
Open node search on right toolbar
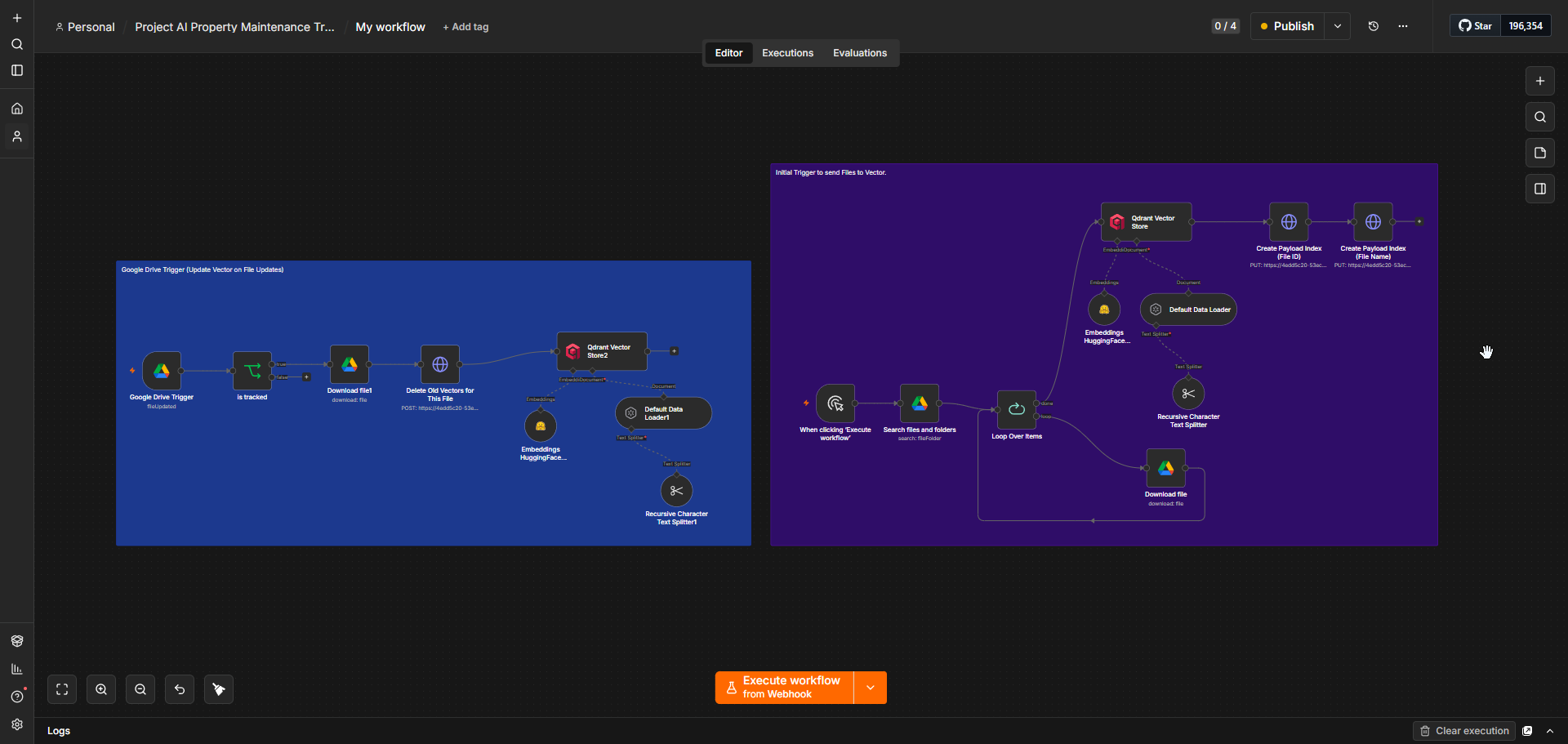[x=1540, y=117]
